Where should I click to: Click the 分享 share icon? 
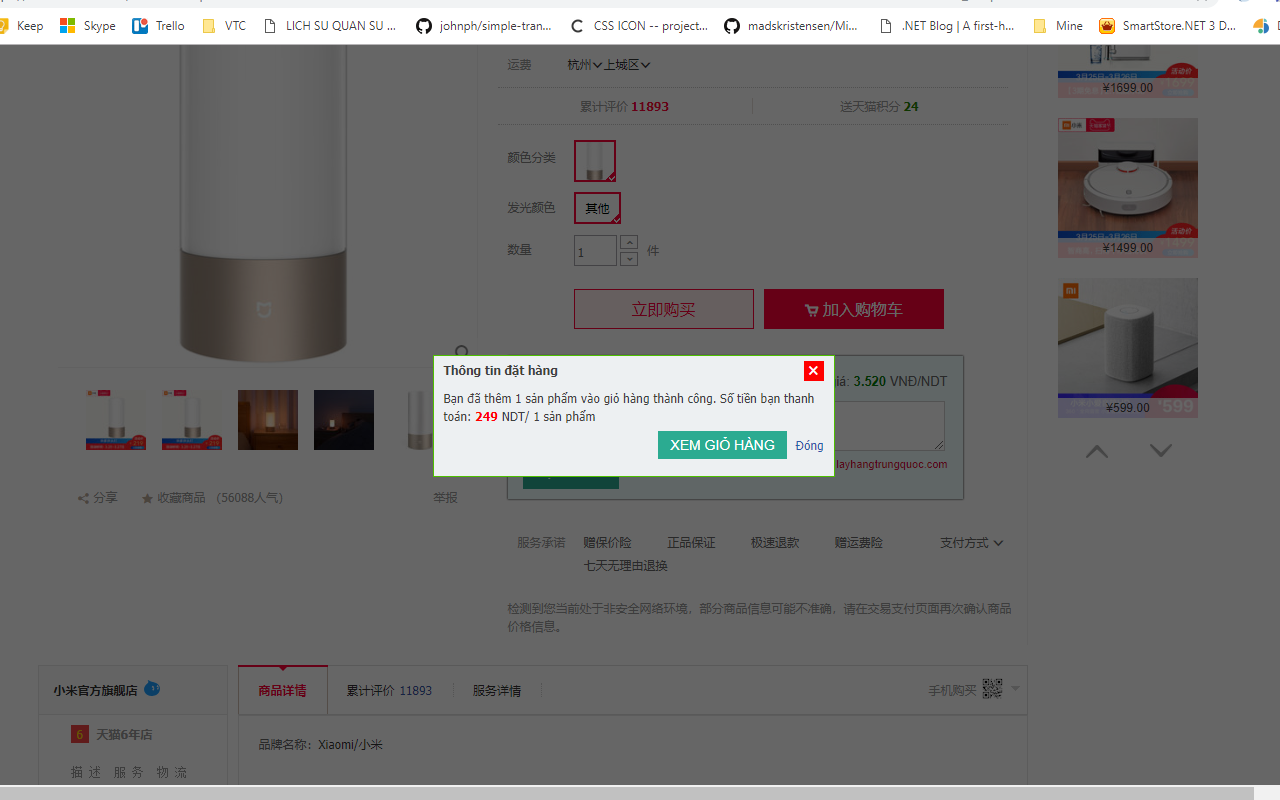point(97,497)
